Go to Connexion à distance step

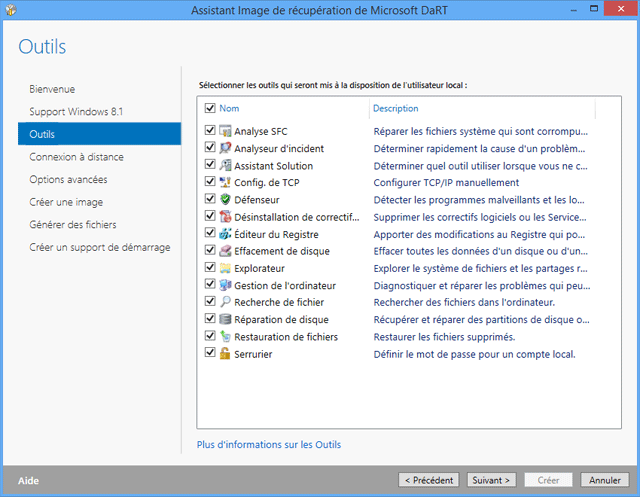[76, 157]
